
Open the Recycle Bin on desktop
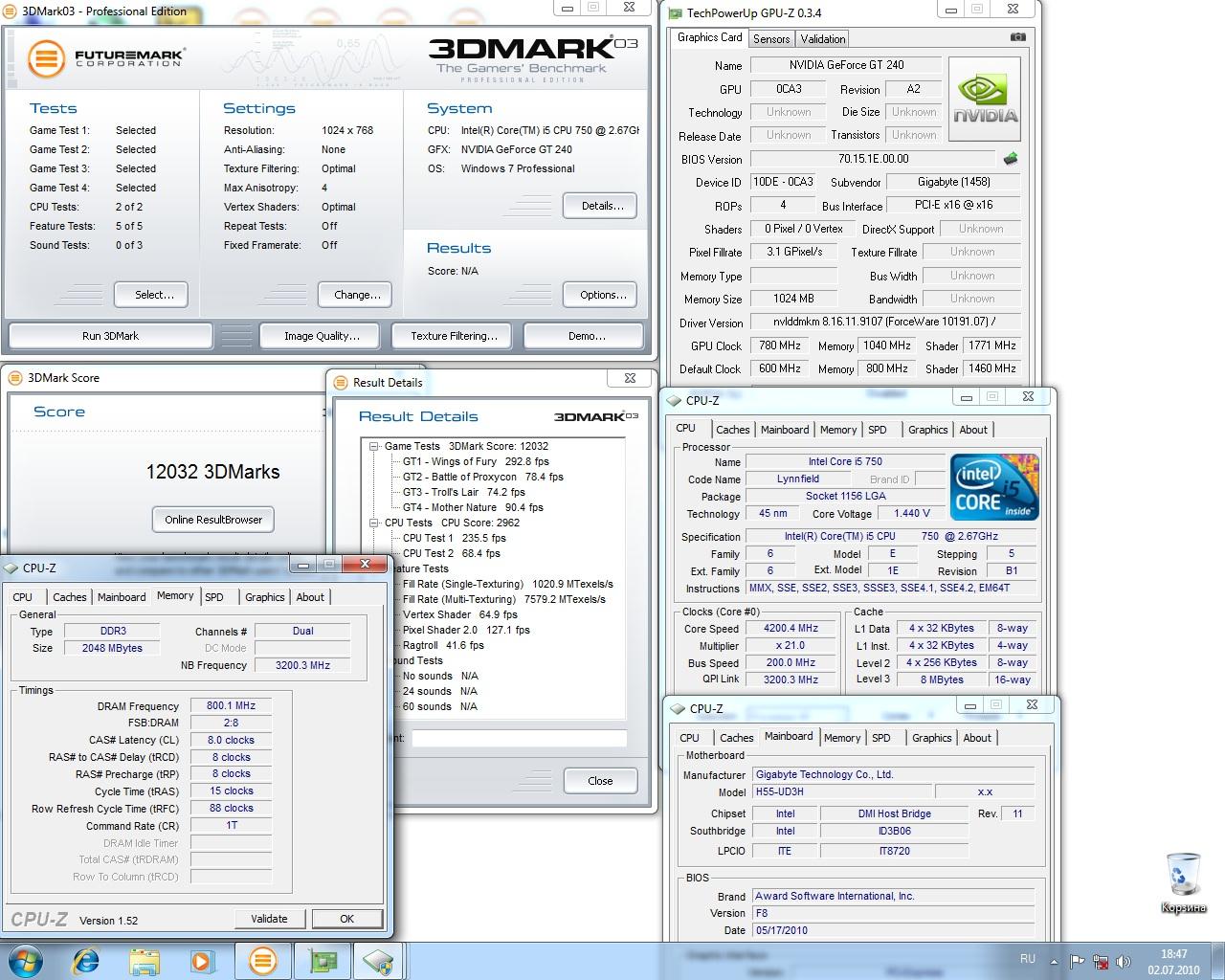pos(1182,882)
